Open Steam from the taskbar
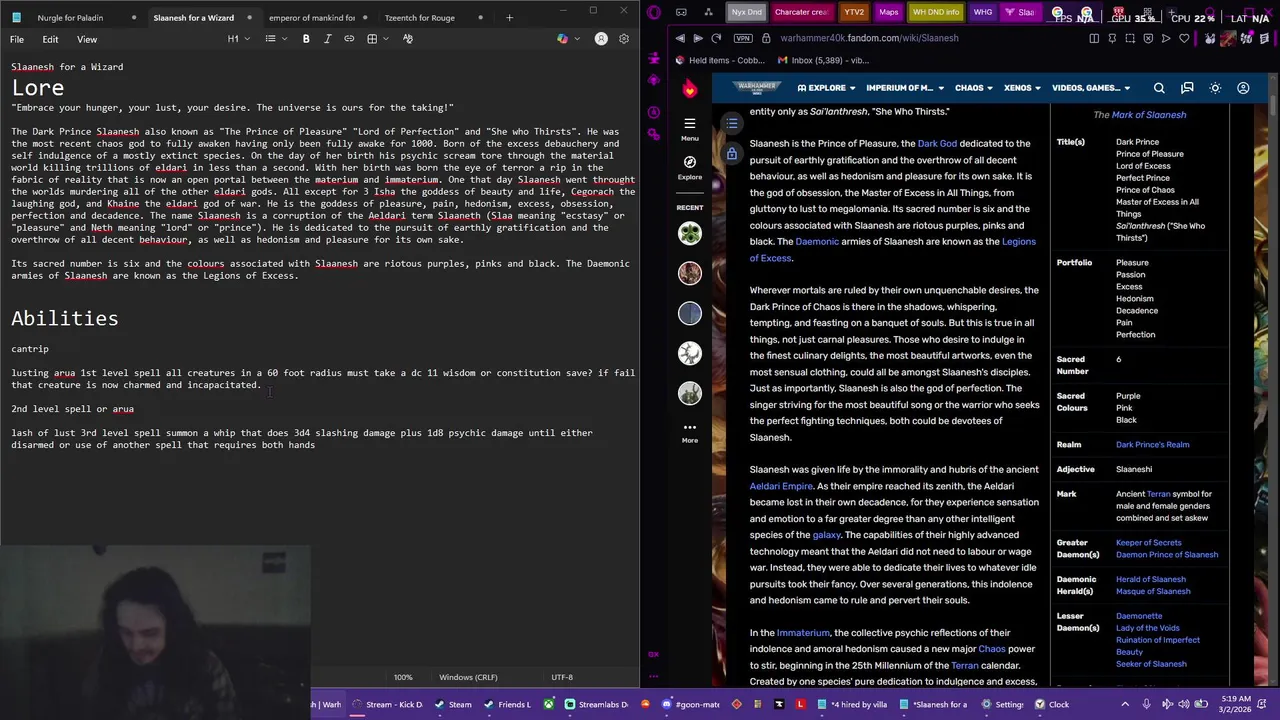 [x=453, y=704]
